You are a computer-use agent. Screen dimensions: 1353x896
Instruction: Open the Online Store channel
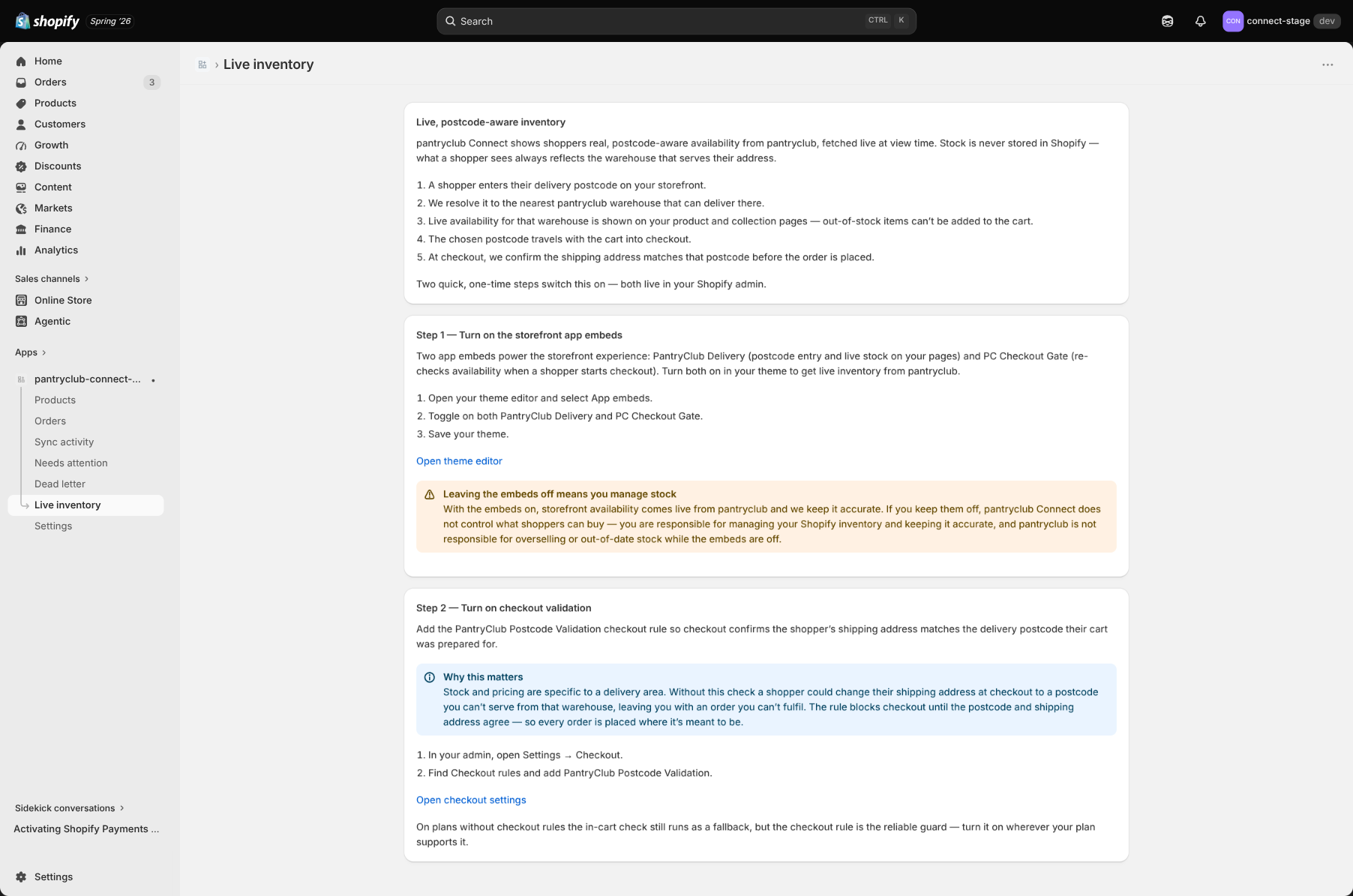pyautogui.click(x=63, y=301)
